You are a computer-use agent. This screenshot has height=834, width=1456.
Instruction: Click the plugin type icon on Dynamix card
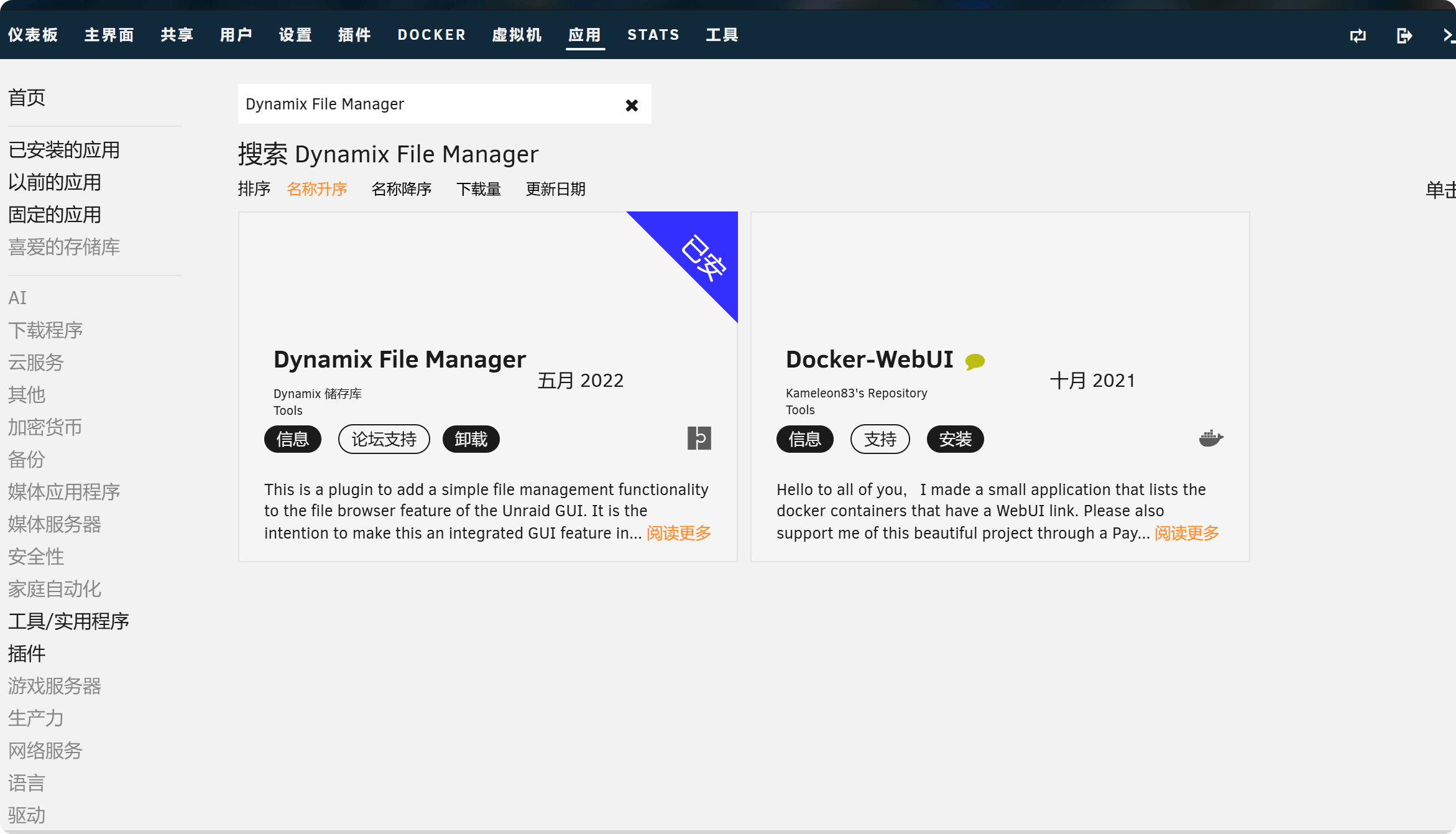tap(699, 438)
